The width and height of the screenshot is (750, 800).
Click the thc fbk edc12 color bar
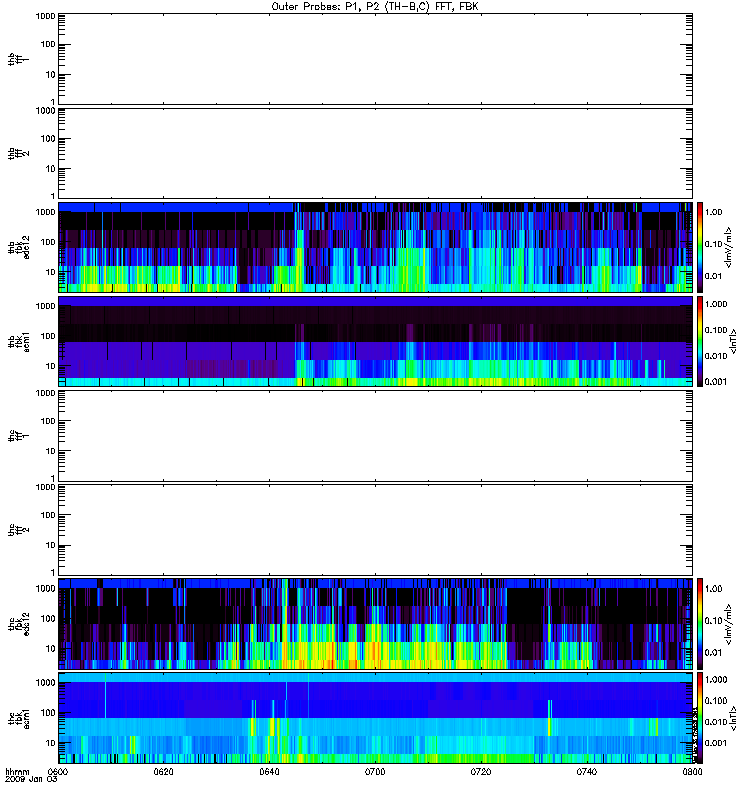[699, 623]
